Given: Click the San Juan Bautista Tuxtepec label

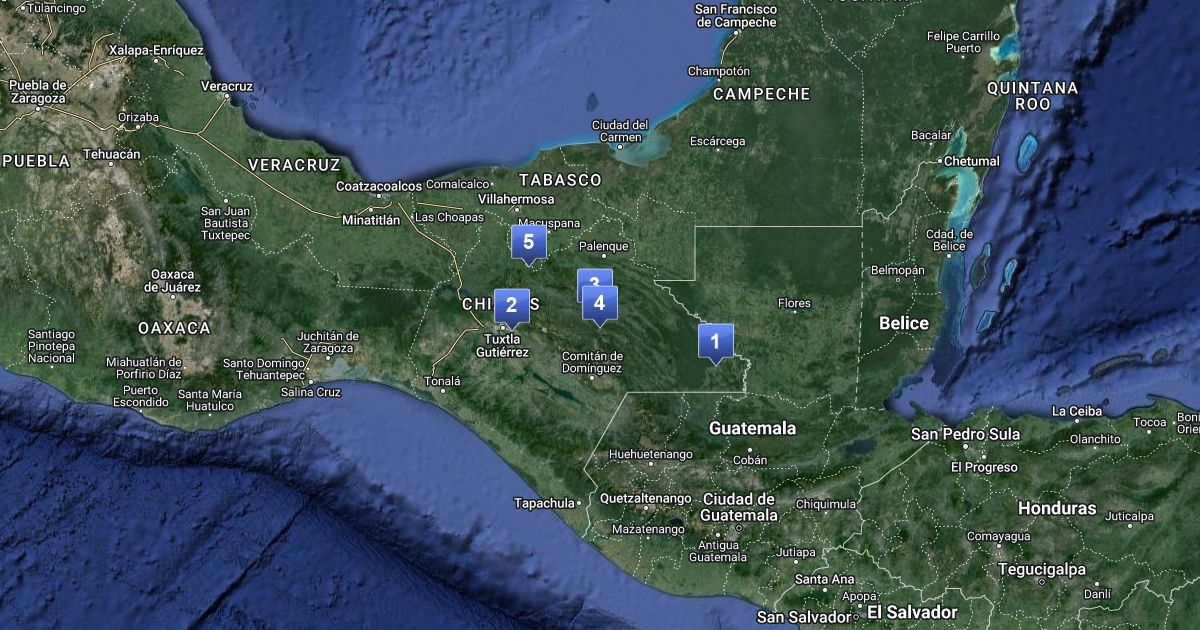Looking at the screenshot, I should pyautogui.click(x=225, y=224).
